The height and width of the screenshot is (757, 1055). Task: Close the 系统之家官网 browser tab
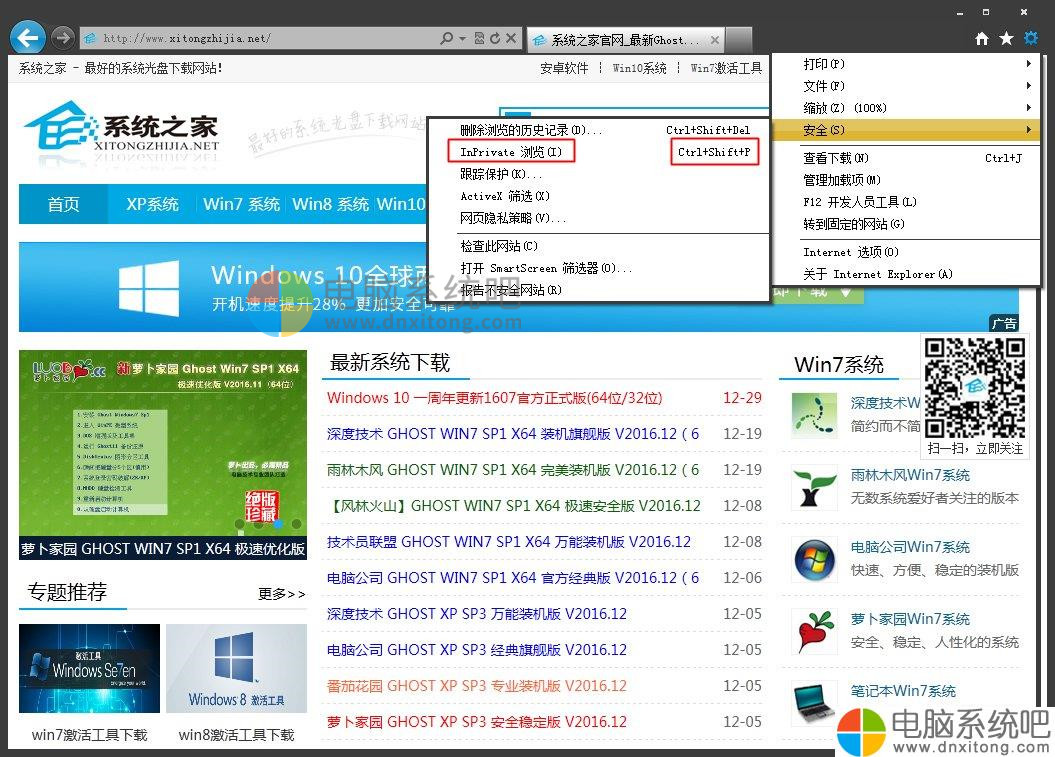715,40
